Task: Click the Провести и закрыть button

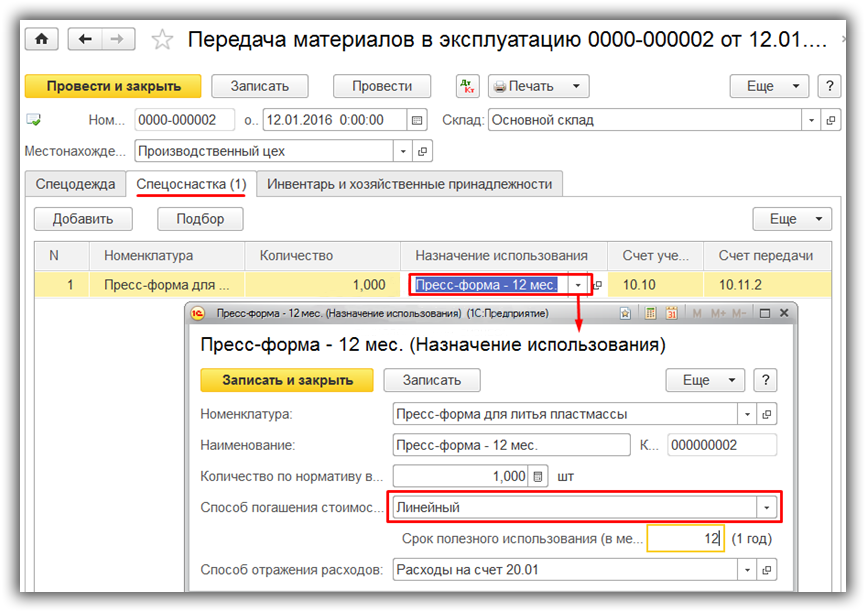Action: pyautogui.click(x=112, y=86)
